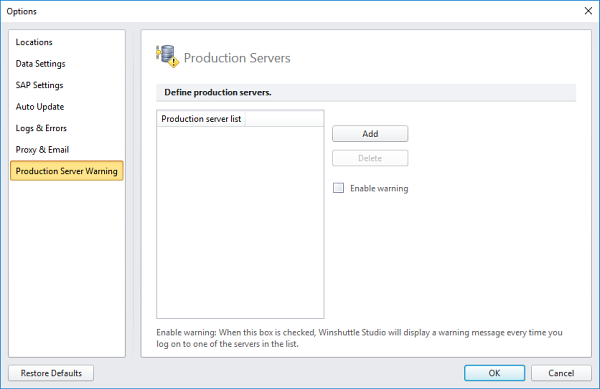Image resolution: width=600 pixels, height=389 pixels.
Task: Add a production server
Action: 370,134
